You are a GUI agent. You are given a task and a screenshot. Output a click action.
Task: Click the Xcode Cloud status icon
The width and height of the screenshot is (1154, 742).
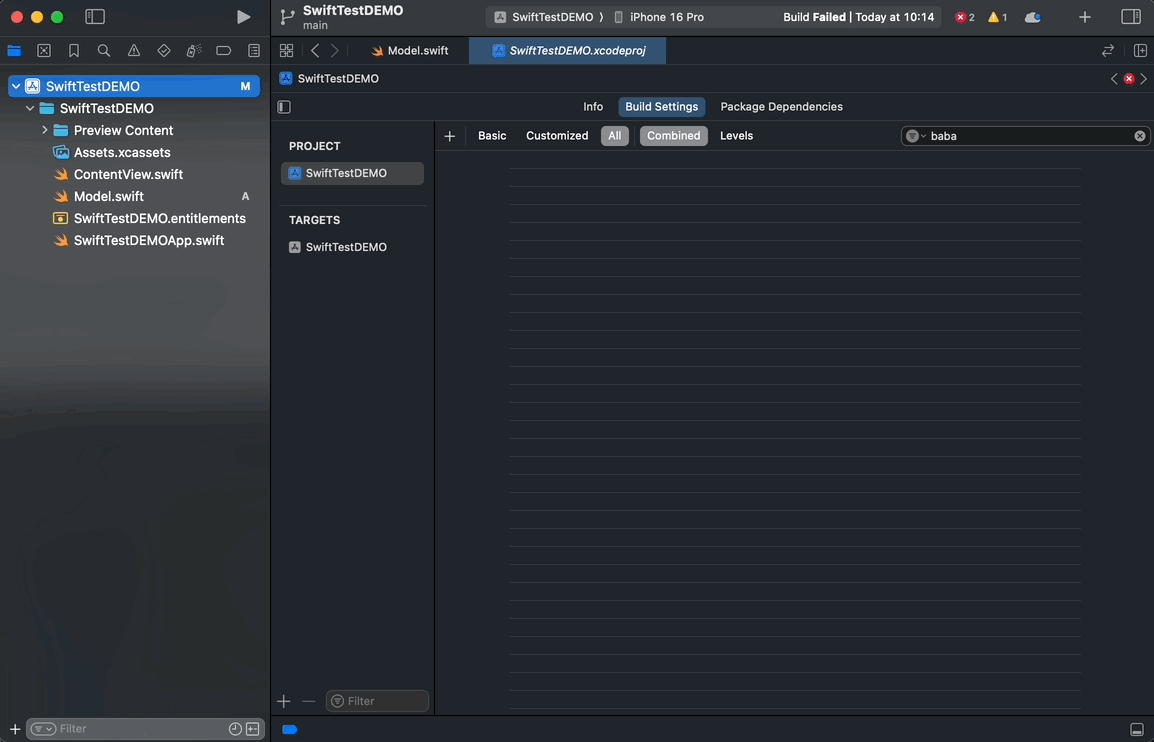coord(1033,17)
